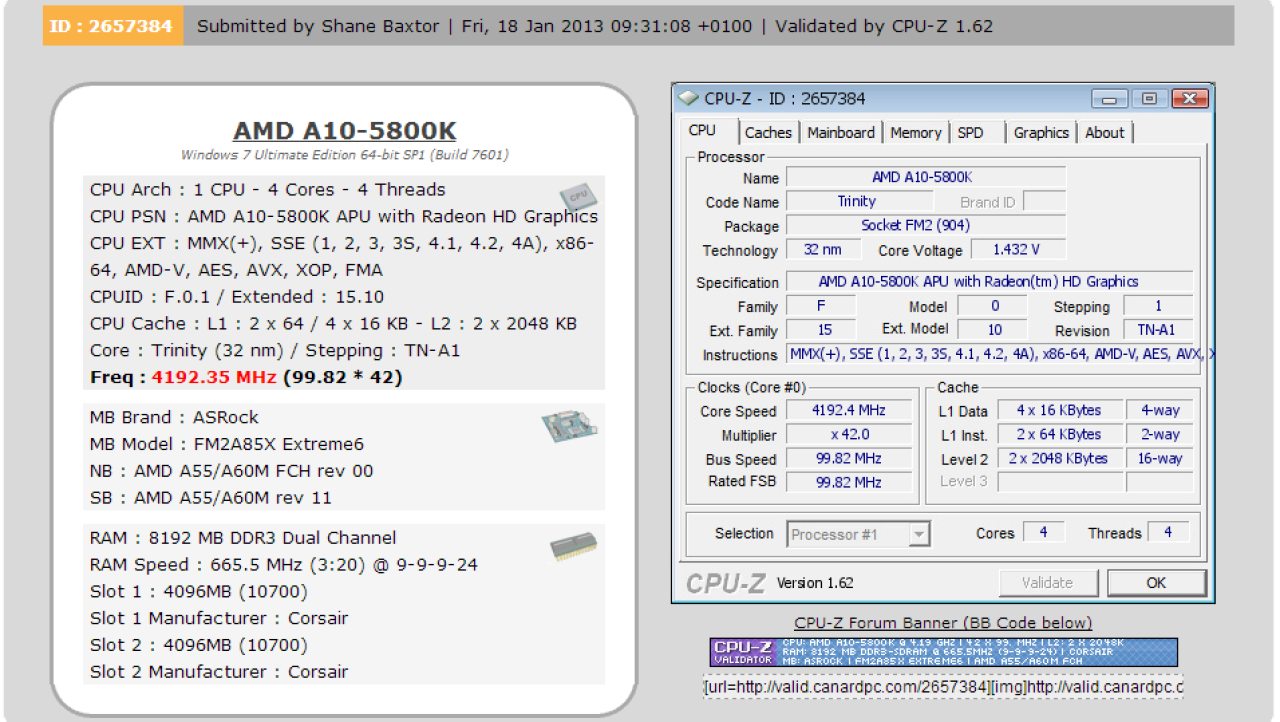Click the RAM stick icon beside RAM info
Screen dimensions: 1280x722
click(574, 546)
